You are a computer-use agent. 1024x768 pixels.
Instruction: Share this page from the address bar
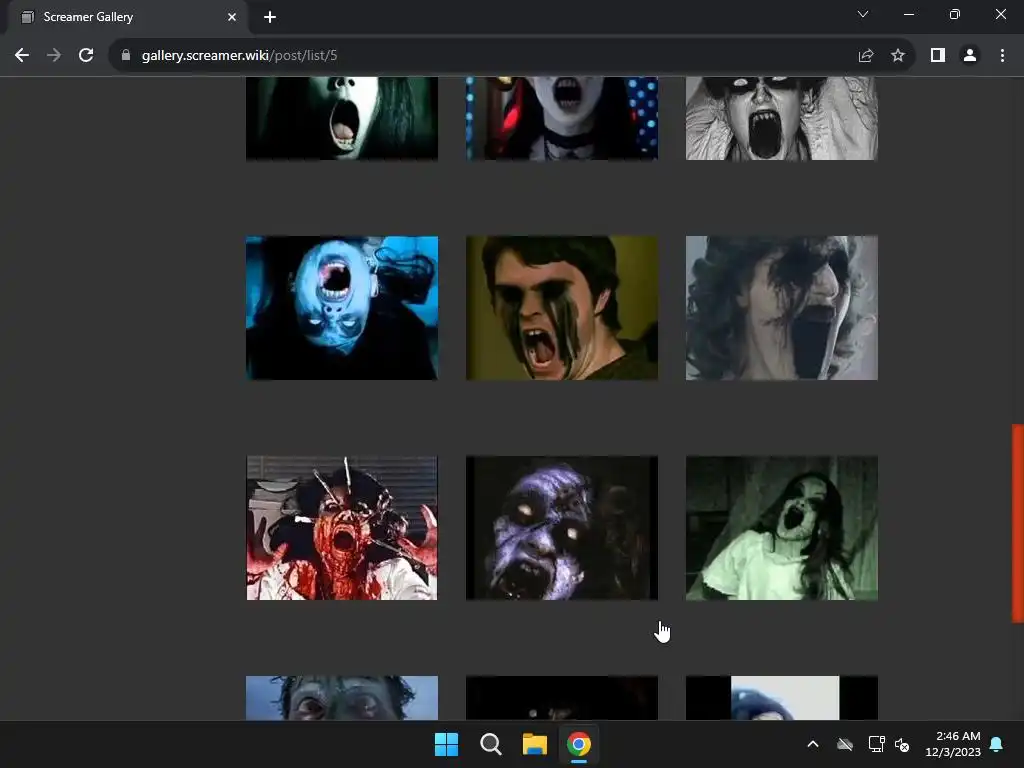click(x=866, y=56)
